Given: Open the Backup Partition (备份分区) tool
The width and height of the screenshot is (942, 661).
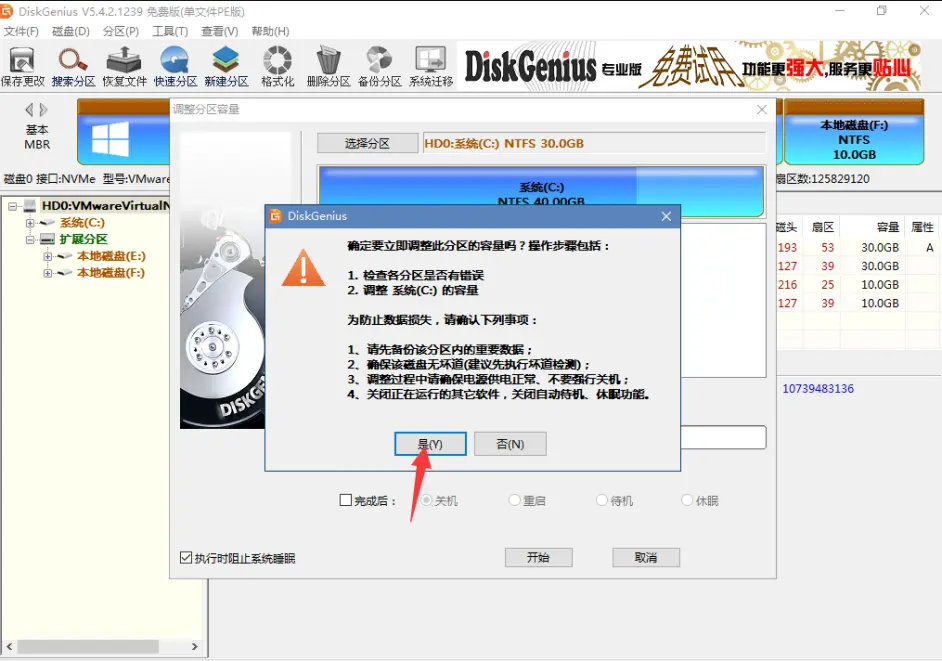Looking at the screenshot, I should coord(380,67).
